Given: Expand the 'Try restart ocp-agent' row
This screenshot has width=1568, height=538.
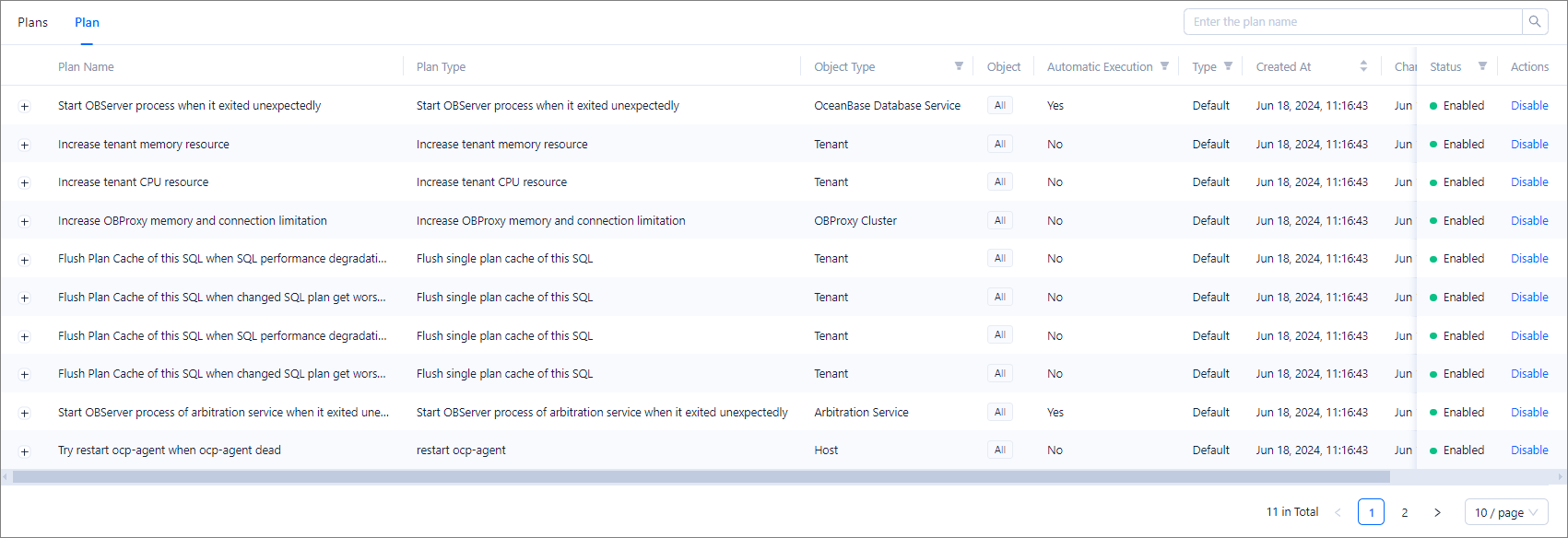Looking at the screenshot, I should pyautogui.click(x=25, y=451).
